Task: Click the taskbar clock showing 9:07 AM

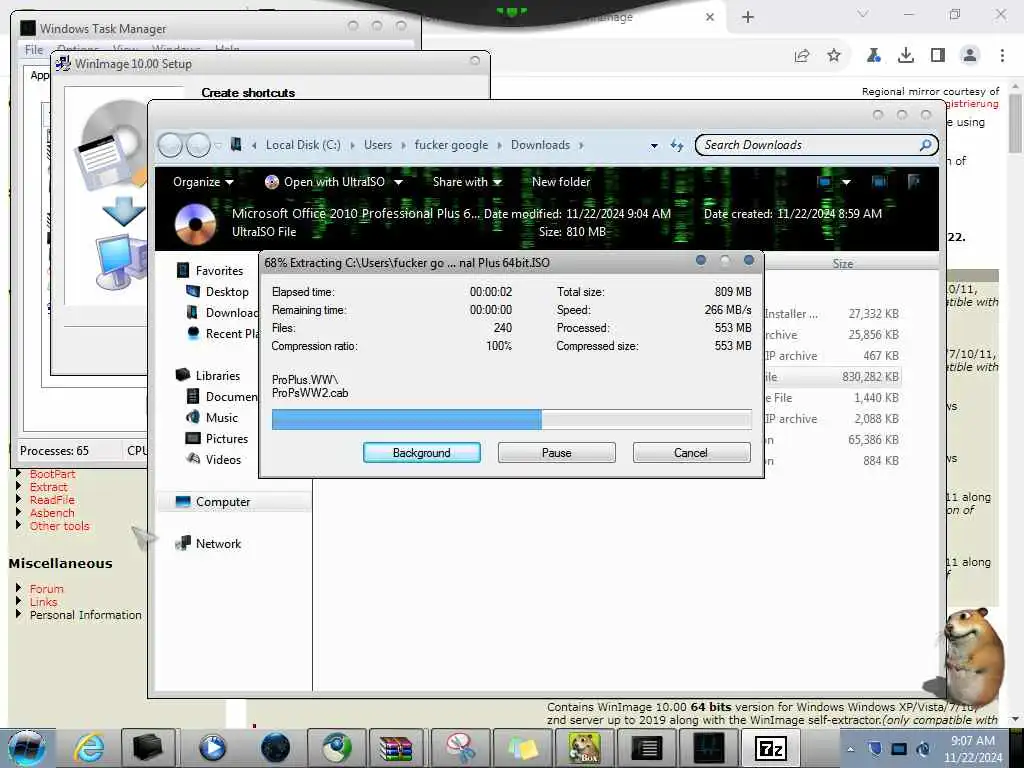Action: pyautogui.click(x=973, y=749)
